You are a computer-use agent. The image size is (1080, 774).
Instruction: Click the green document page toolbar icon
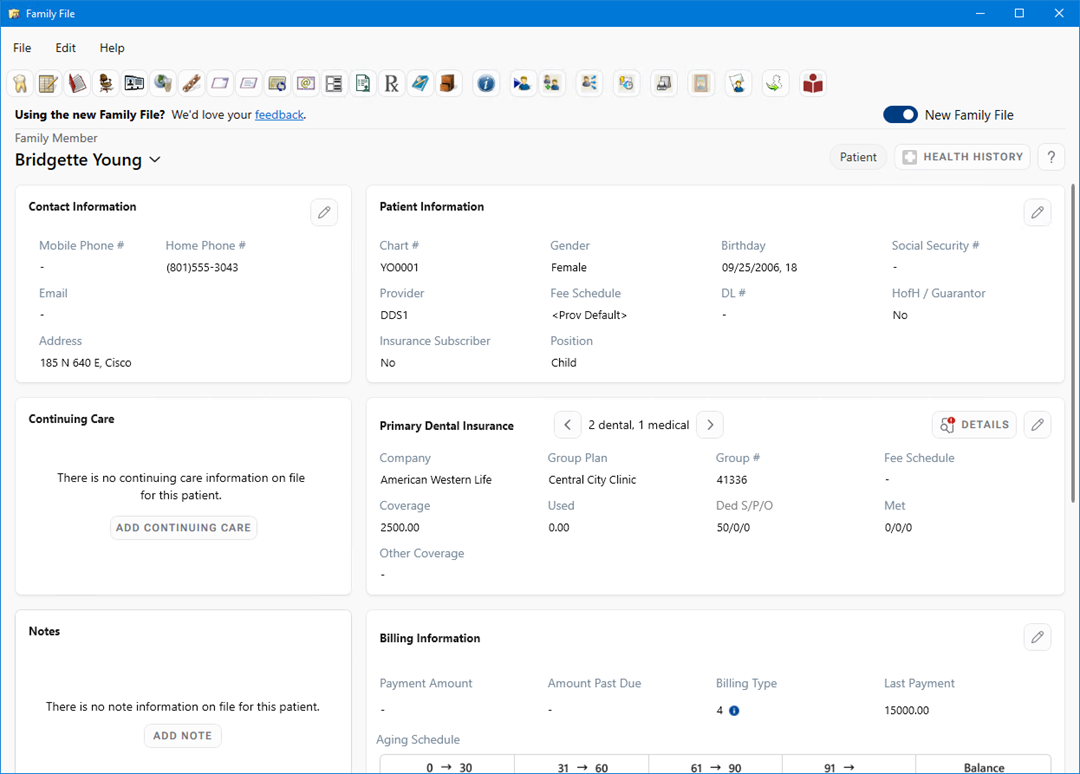363,83
